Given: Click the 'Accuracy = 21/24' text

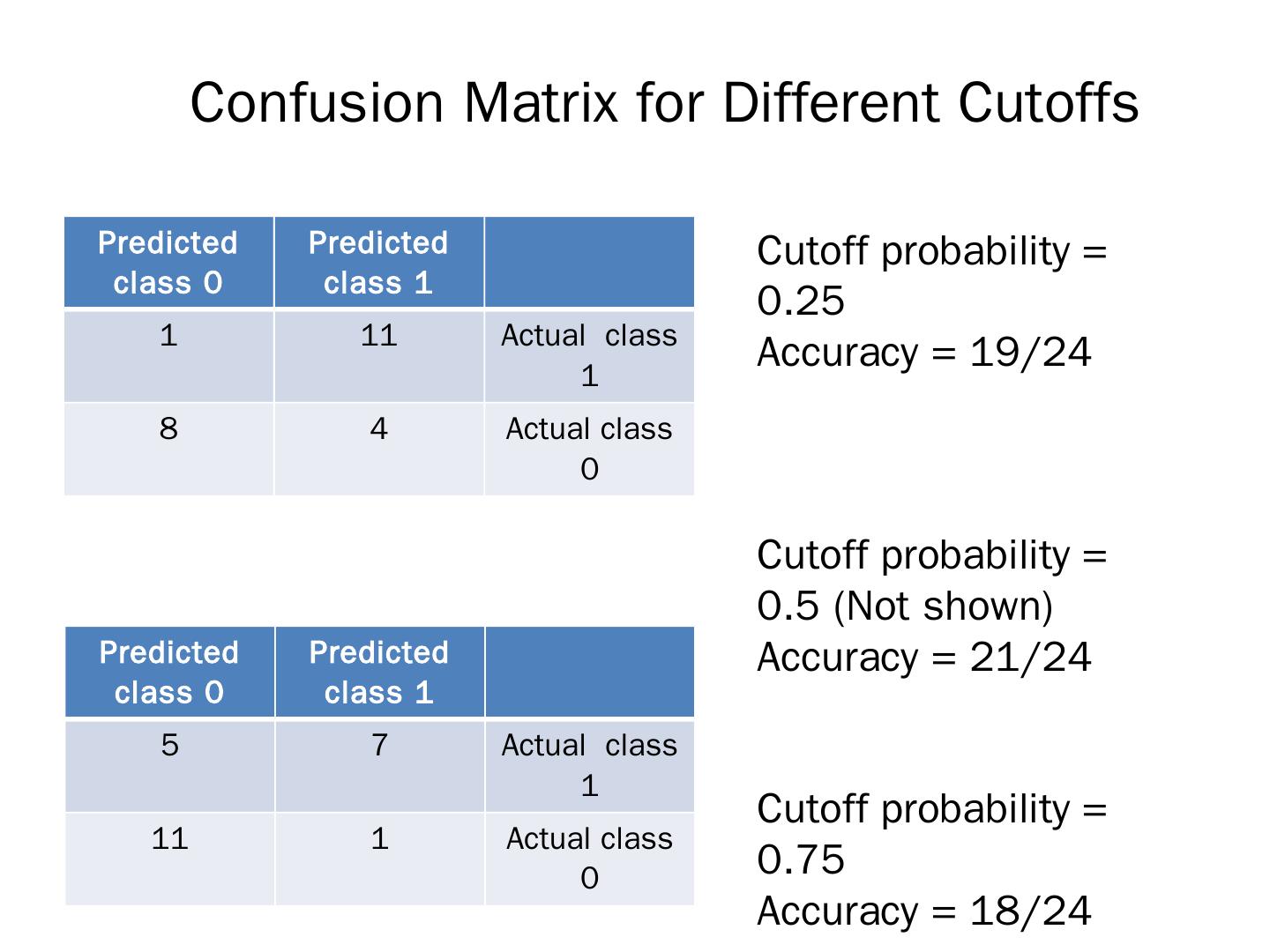Looking at the screenshot, I should click(924, 658).
